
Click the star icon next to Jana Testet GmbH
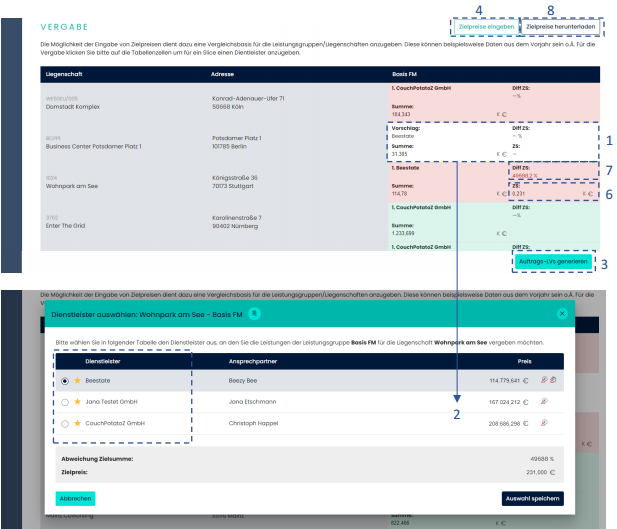(x=78, y=401)
